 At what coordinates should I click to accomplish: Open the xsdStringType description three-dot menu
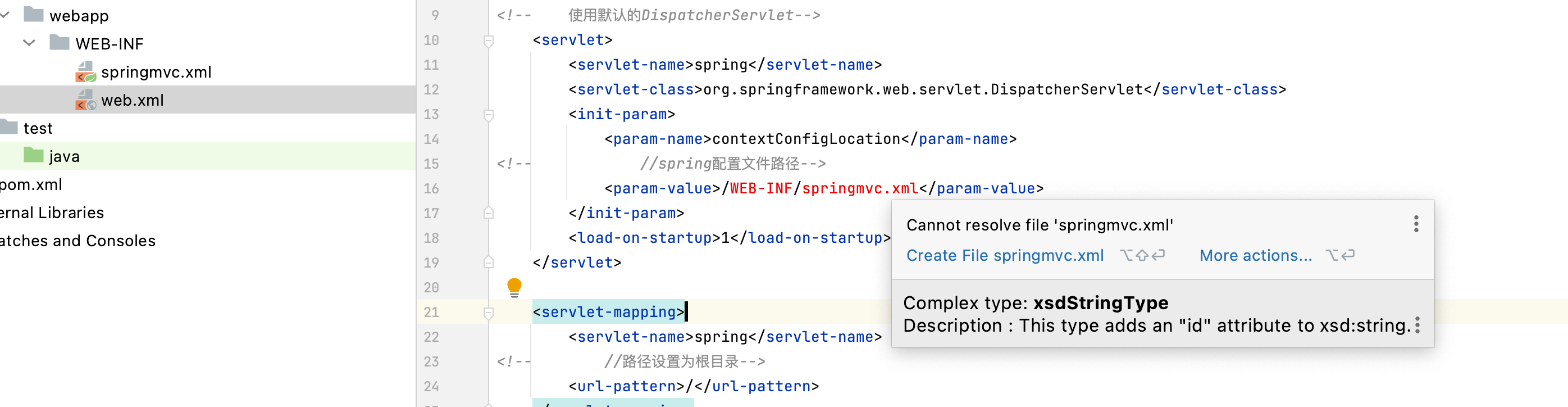tap(1417, 325)
